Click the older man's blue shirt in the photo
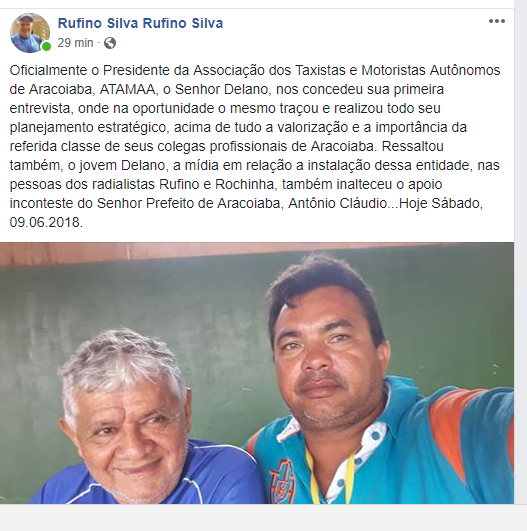 (217, 474)
